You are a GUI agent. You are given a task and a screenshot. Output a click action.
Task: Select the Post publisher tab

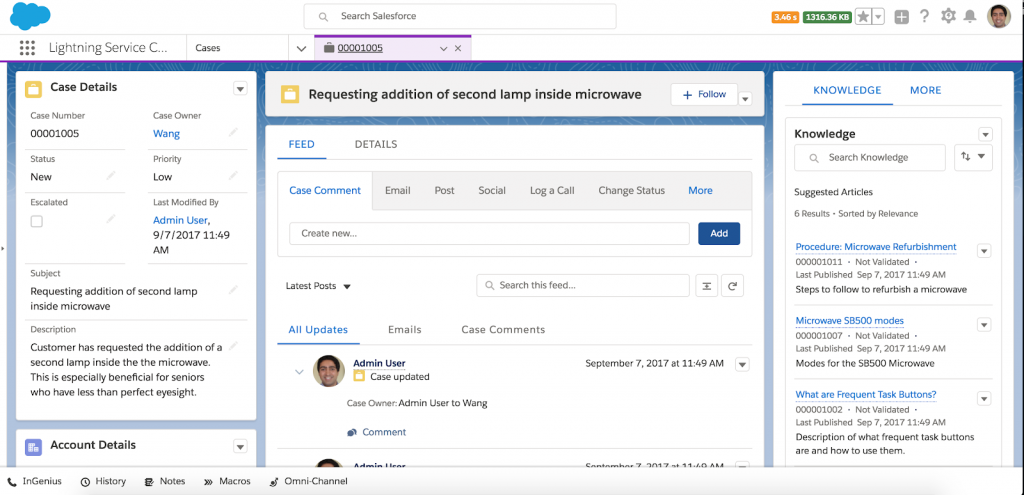coord(445,191)
